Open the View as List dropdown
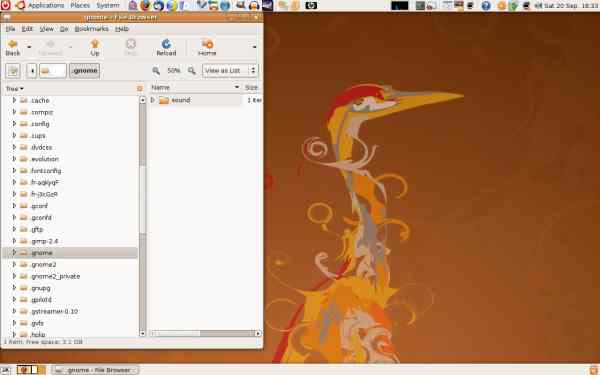 coord(230,70)
